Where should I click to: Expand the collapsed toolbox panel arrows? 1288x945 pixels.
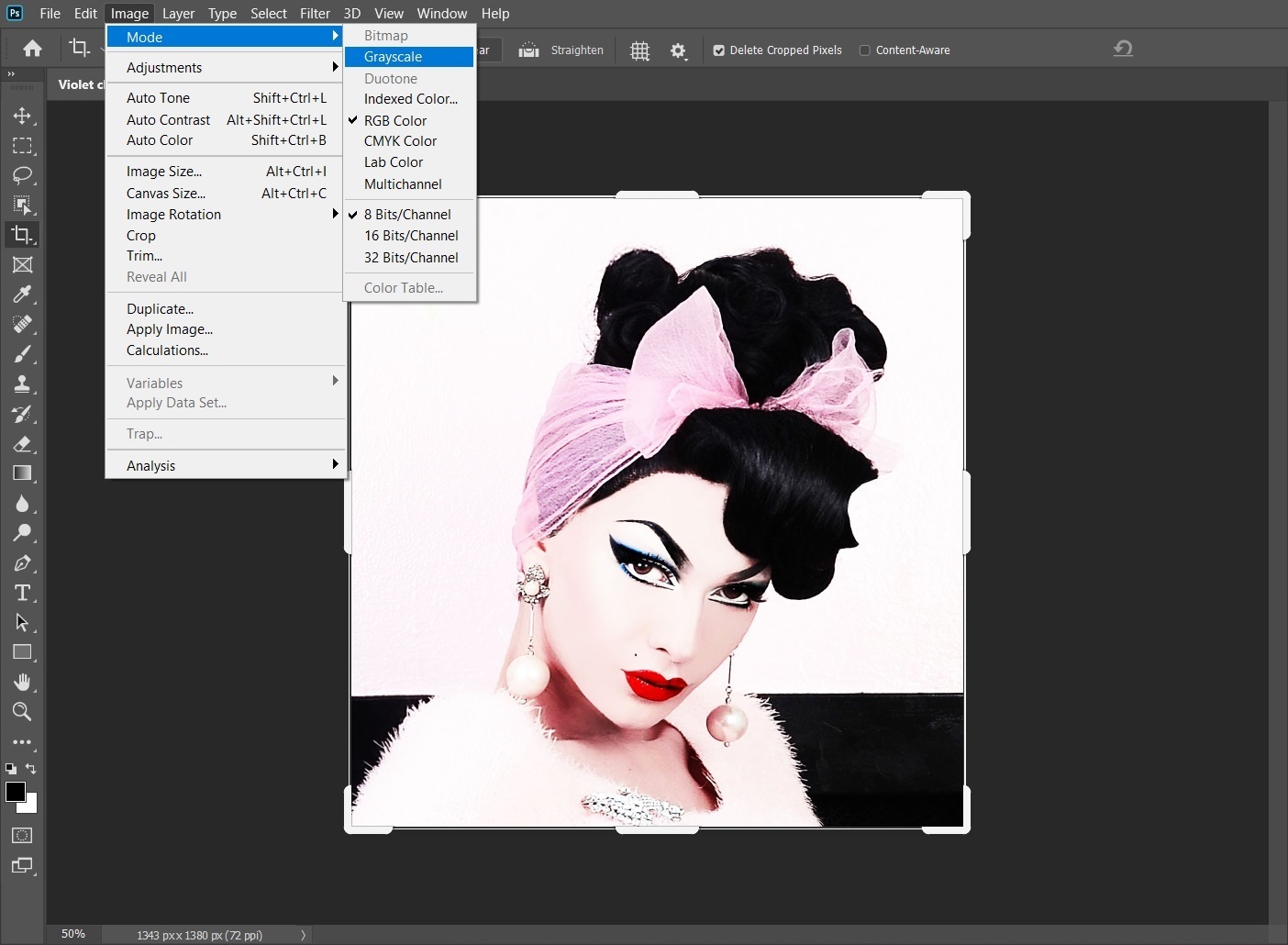[11, 73]
